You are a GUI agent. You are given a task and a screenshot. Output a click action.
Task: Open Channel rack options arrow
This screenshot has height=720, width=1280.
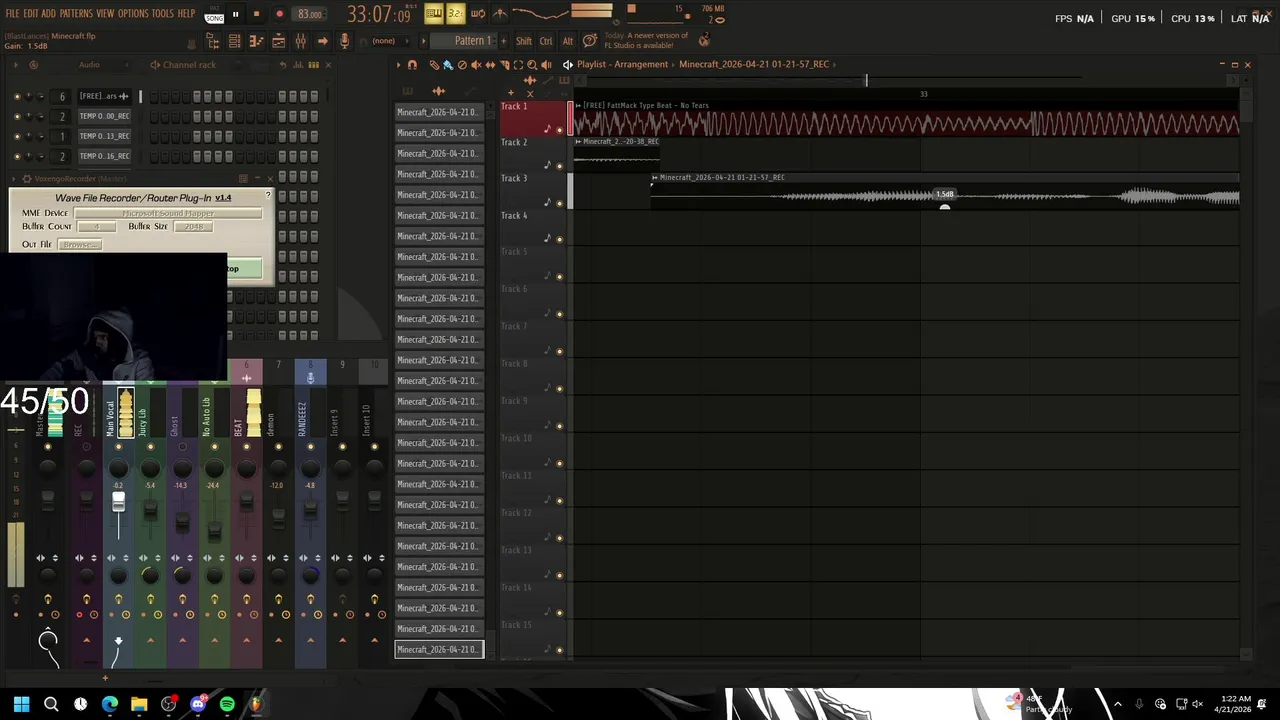pos(17,65)
